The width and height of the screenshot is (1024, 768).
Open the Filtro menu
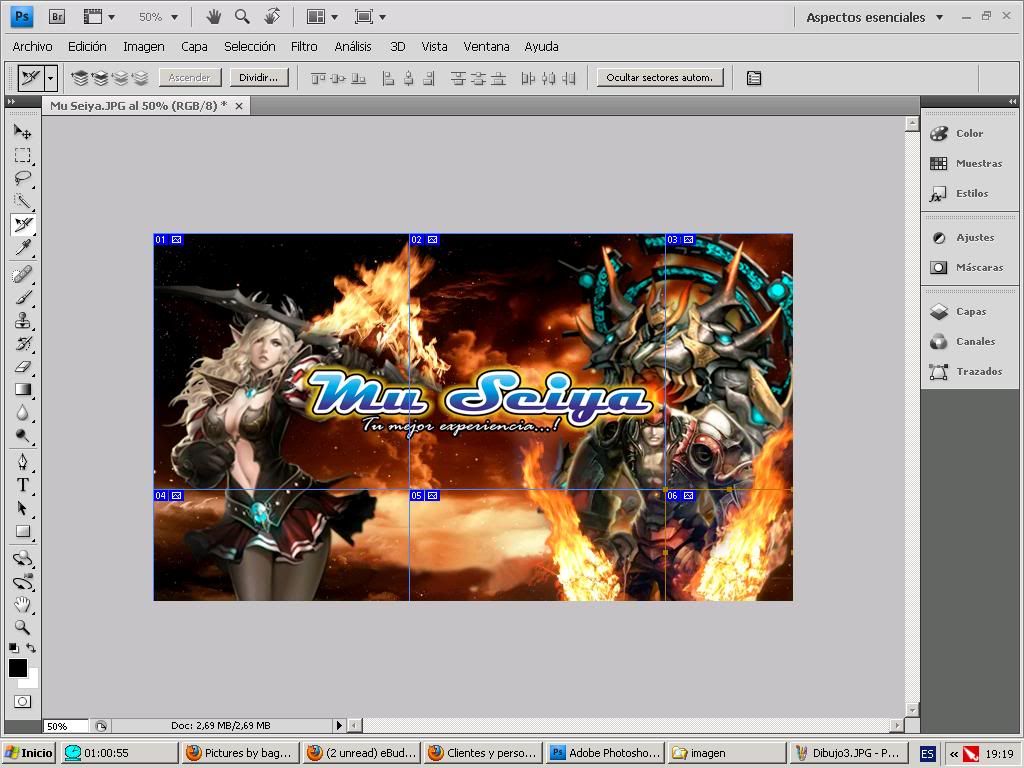click(304, 46)
